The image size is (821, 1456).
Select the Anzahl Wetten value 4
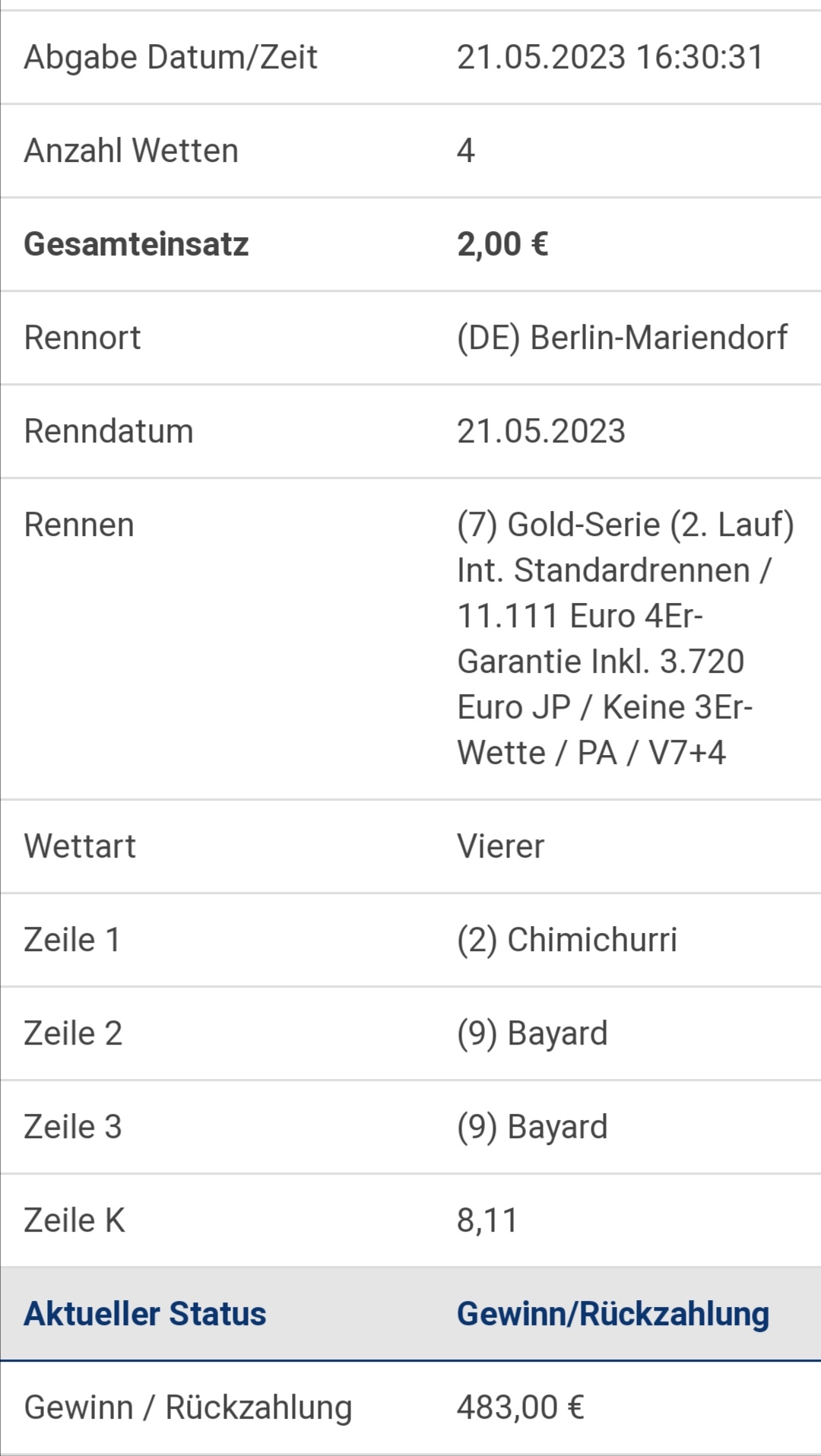466,151
